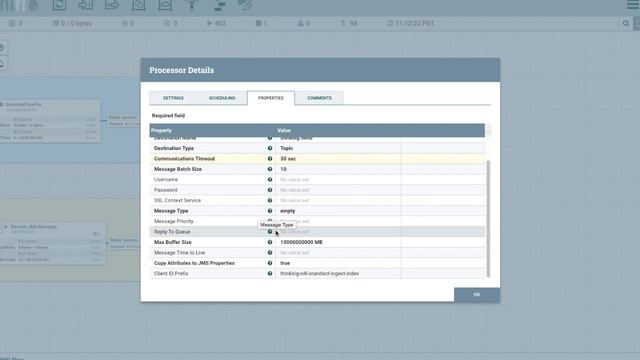640x360 pixels.
Task: Select the SSL Context Service property name
Action: coord(178,200)
